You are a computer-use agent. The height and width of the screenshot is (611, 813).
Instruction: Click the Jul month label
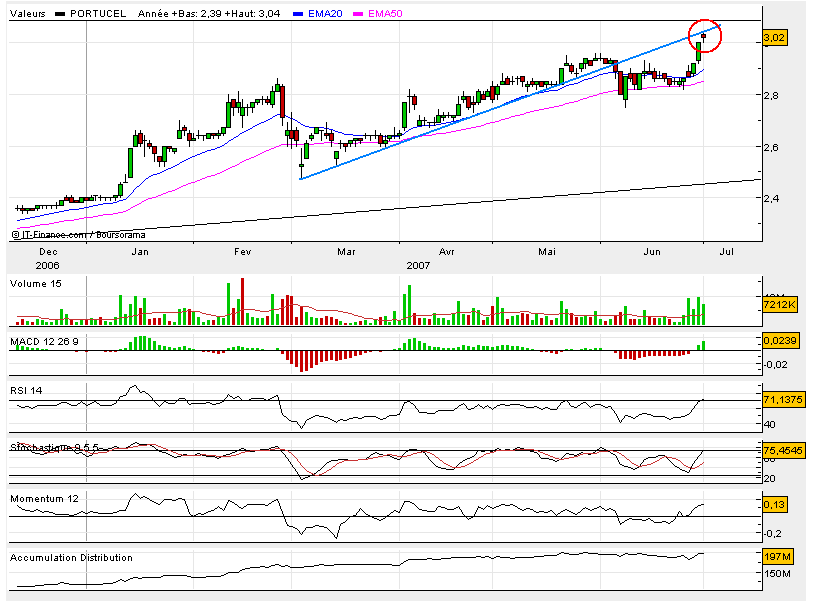tap(727, 252)
